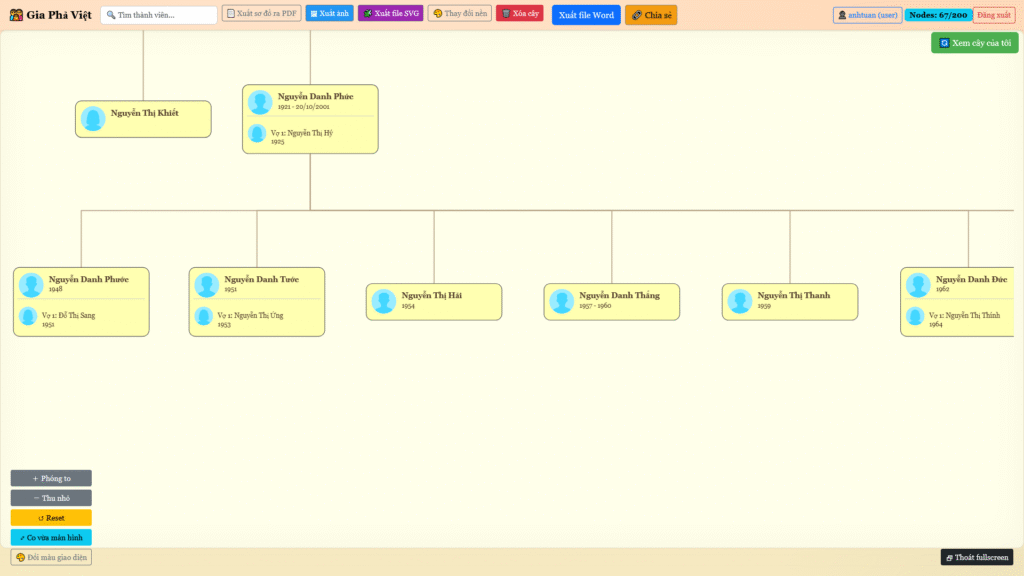Delete the tree with Xóa cây
This screenshot has height=576, width=1024.
pos(520,14)
